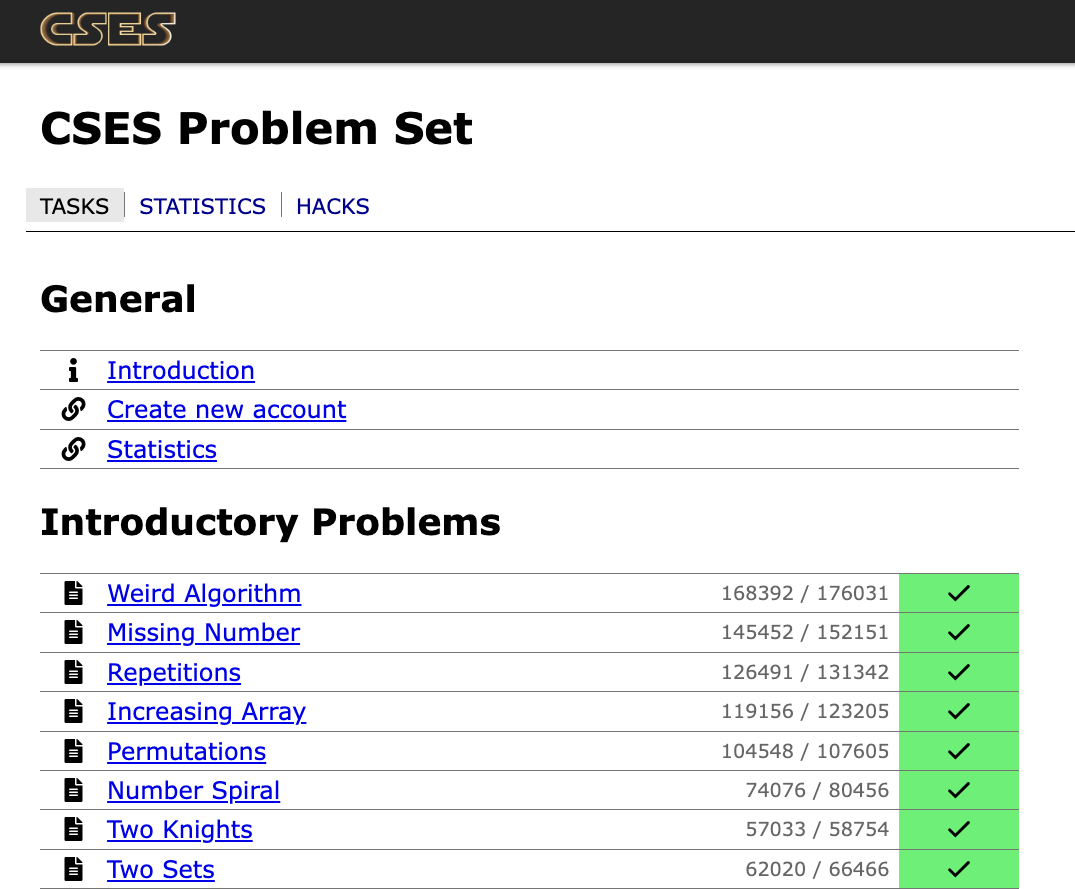Switch to the STATISTICS tab
The height and width of the screenshot is (889, 1075).
click(202, 206)
